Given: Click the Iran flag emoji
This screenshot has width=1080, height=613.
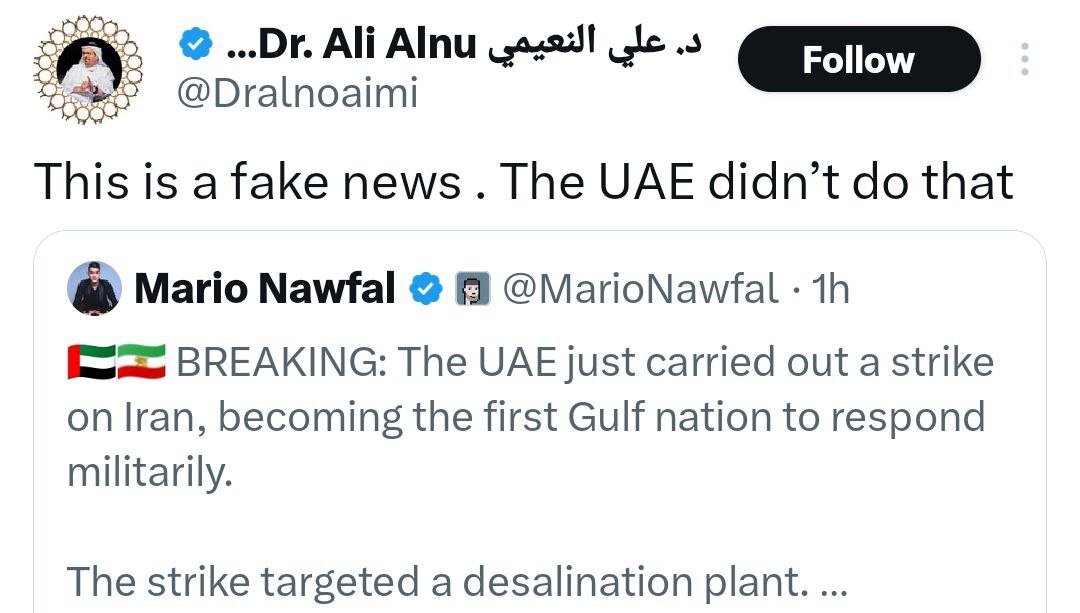Looking at the screenshot, I should point(141,362).
